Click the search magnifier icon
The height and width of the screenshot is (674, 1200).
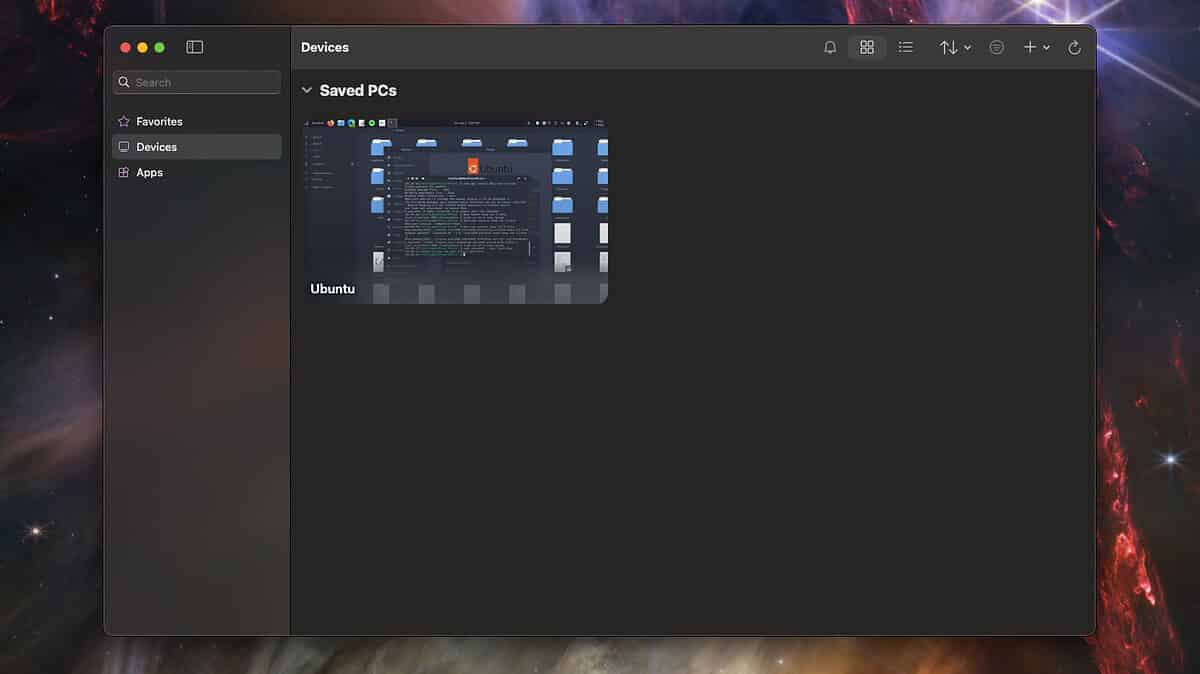pyautogui.click(x=124, y=81)
